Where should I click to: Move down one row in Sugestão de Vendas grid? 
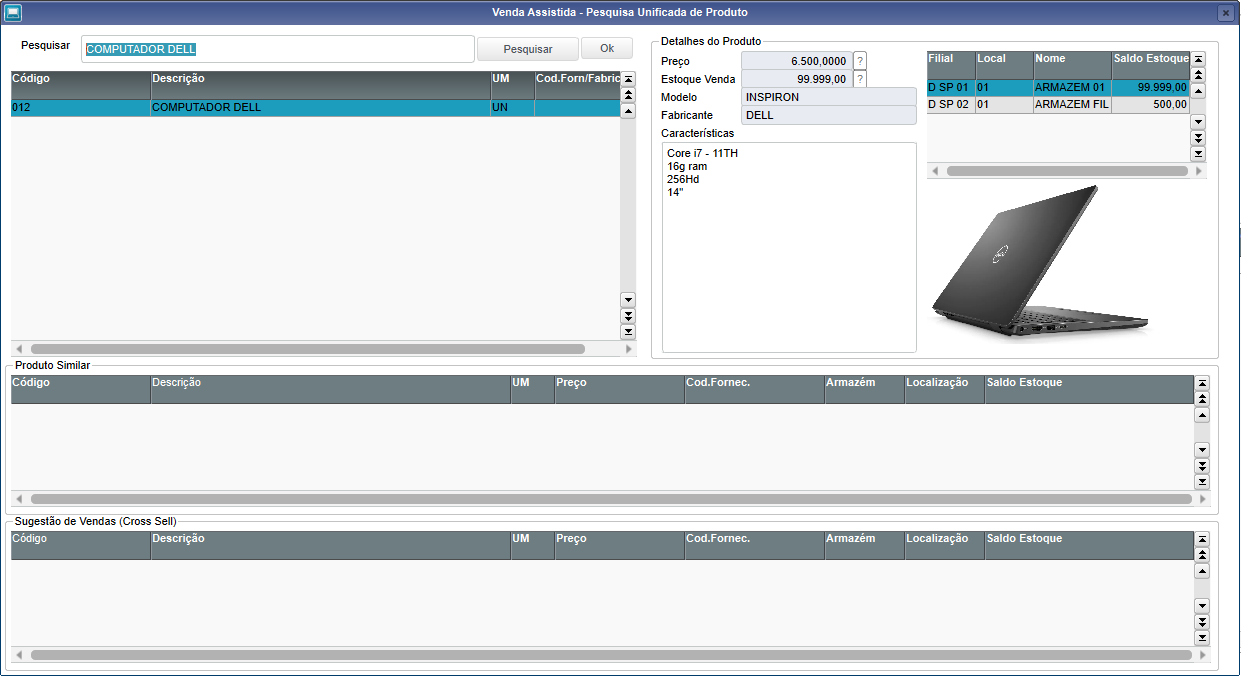click(x=1202, y=606)
